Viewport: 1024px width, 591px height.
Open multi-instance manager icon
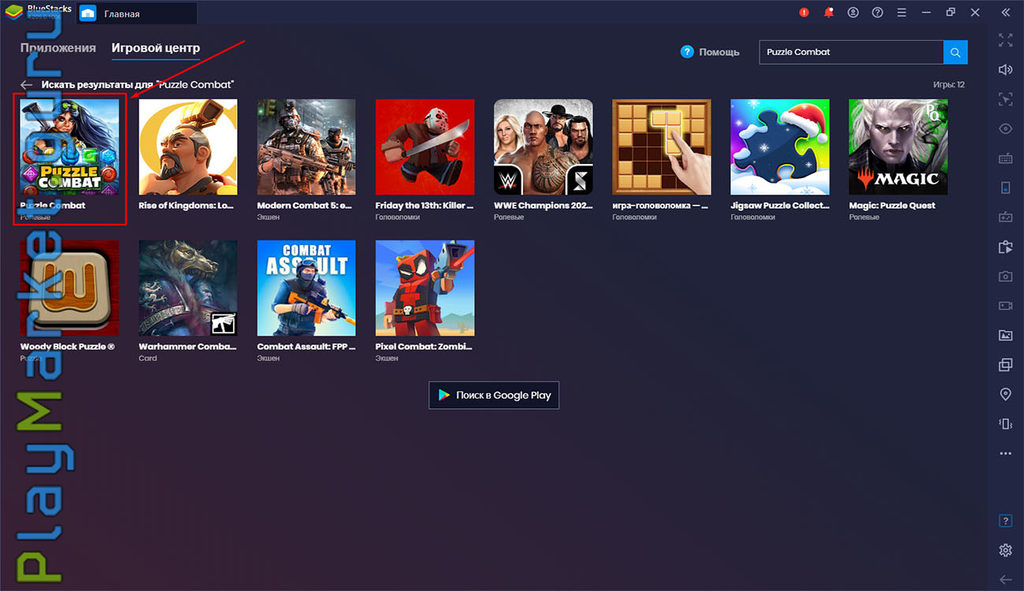click(x=1006, y=364)
